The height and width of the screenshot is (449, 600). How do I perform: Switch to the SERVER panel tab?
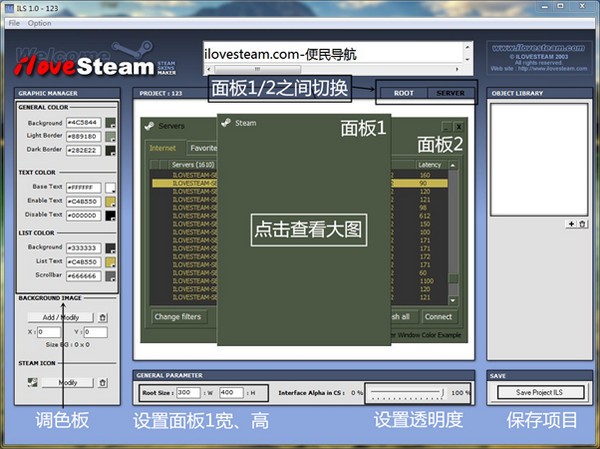(450, 93)
